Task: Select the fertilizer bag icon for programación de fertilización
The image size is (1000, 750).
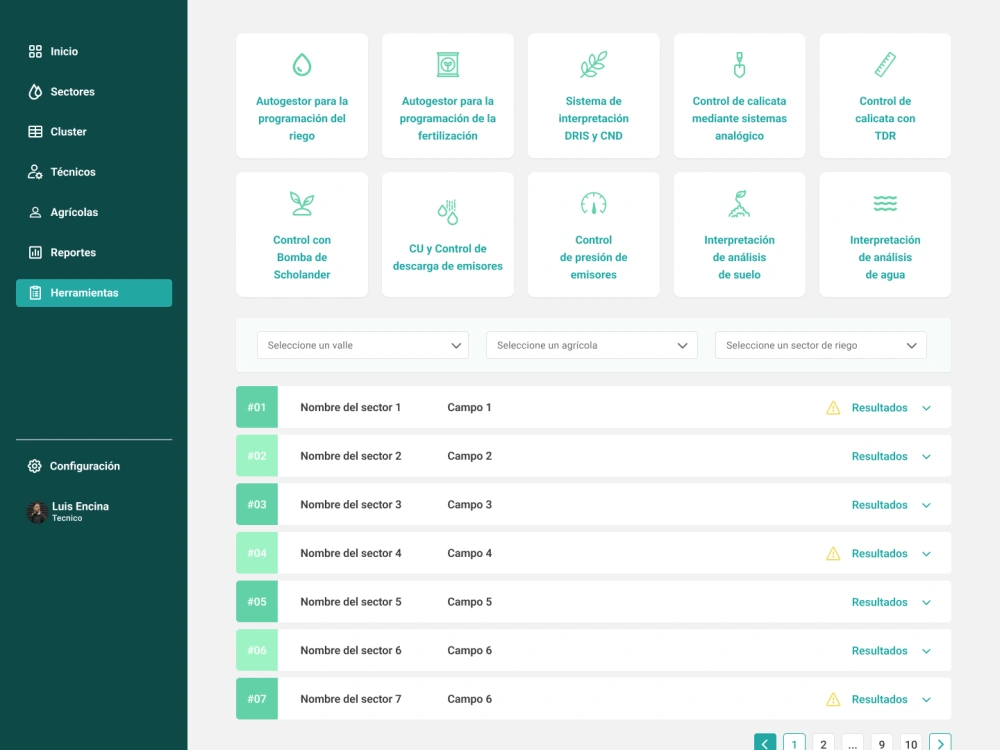Action: pyautogui.click(x=447, y=63)
